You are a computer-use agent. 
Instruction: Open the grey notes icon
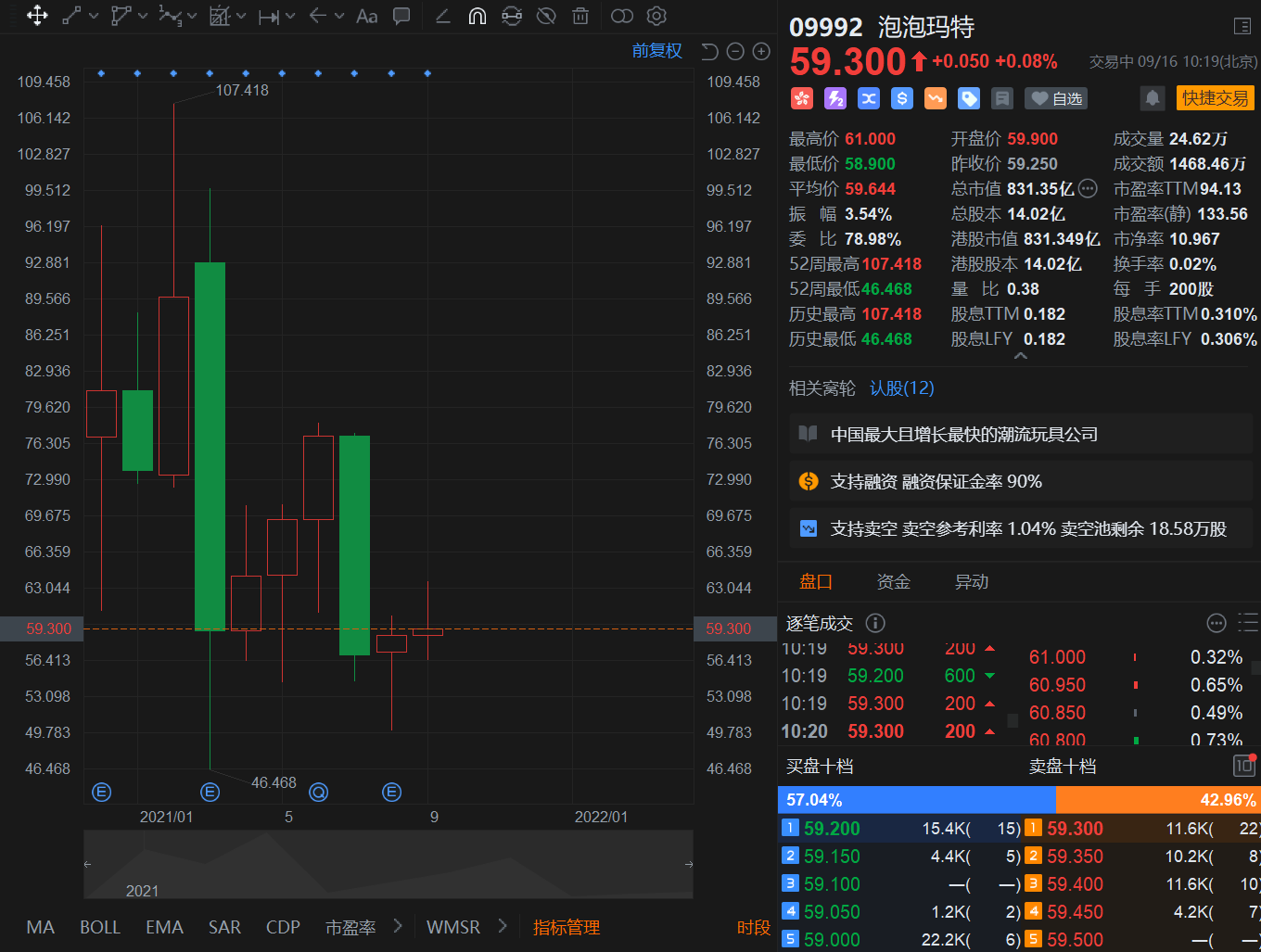(x=1002, y=98)
